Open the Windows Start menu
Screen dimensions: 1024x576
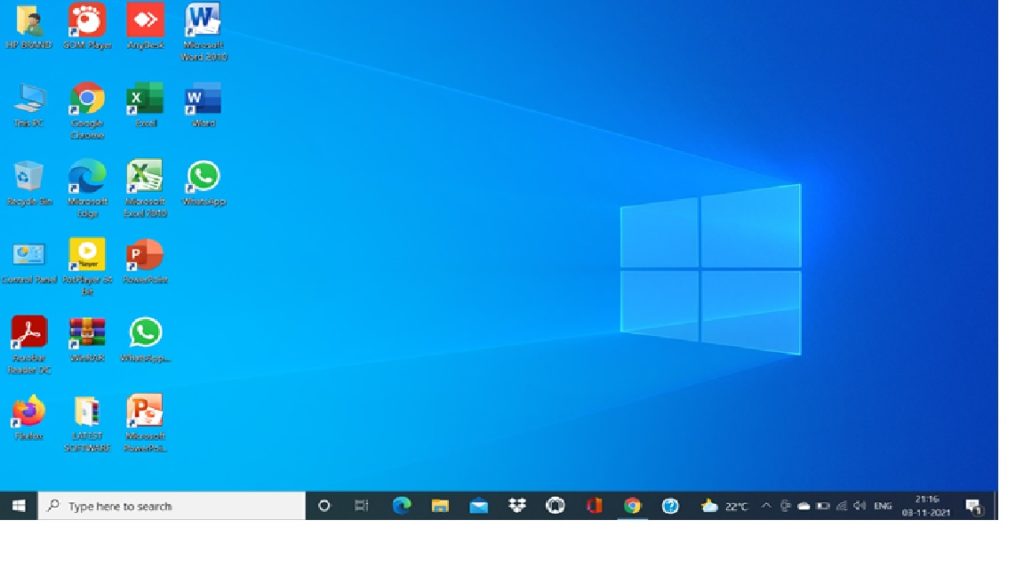(x=19, y=506)
